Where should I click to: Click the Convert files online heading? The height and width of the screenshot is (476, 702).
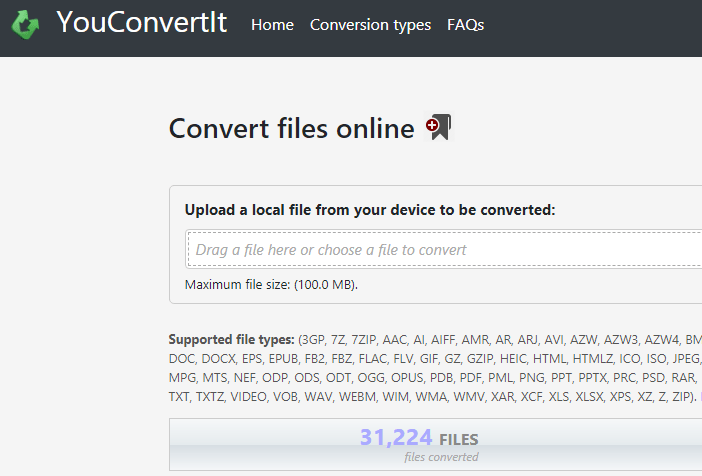pyautogui.click(x=291, y=129)
